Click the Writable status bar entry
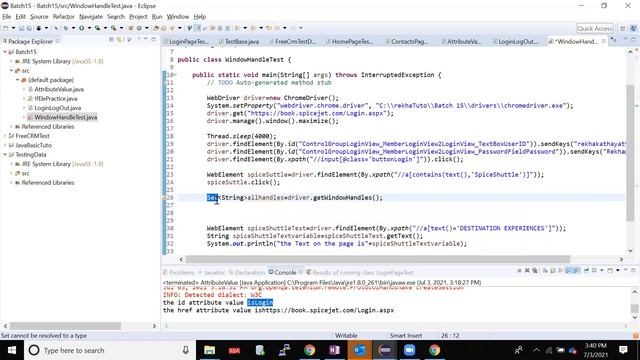Viewport: 640px width, 360px height. (346, 336)
